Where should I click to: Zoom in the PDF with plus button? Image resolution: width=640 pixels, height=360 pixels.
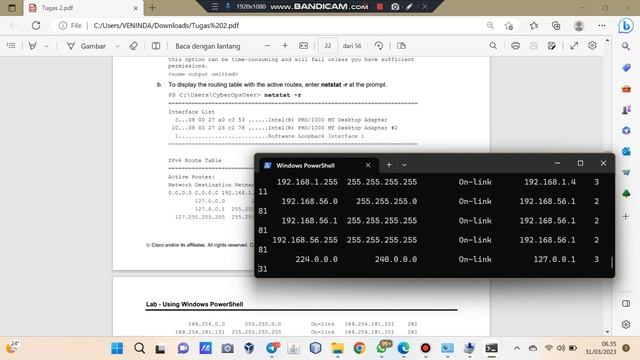(x=285, y=46)
